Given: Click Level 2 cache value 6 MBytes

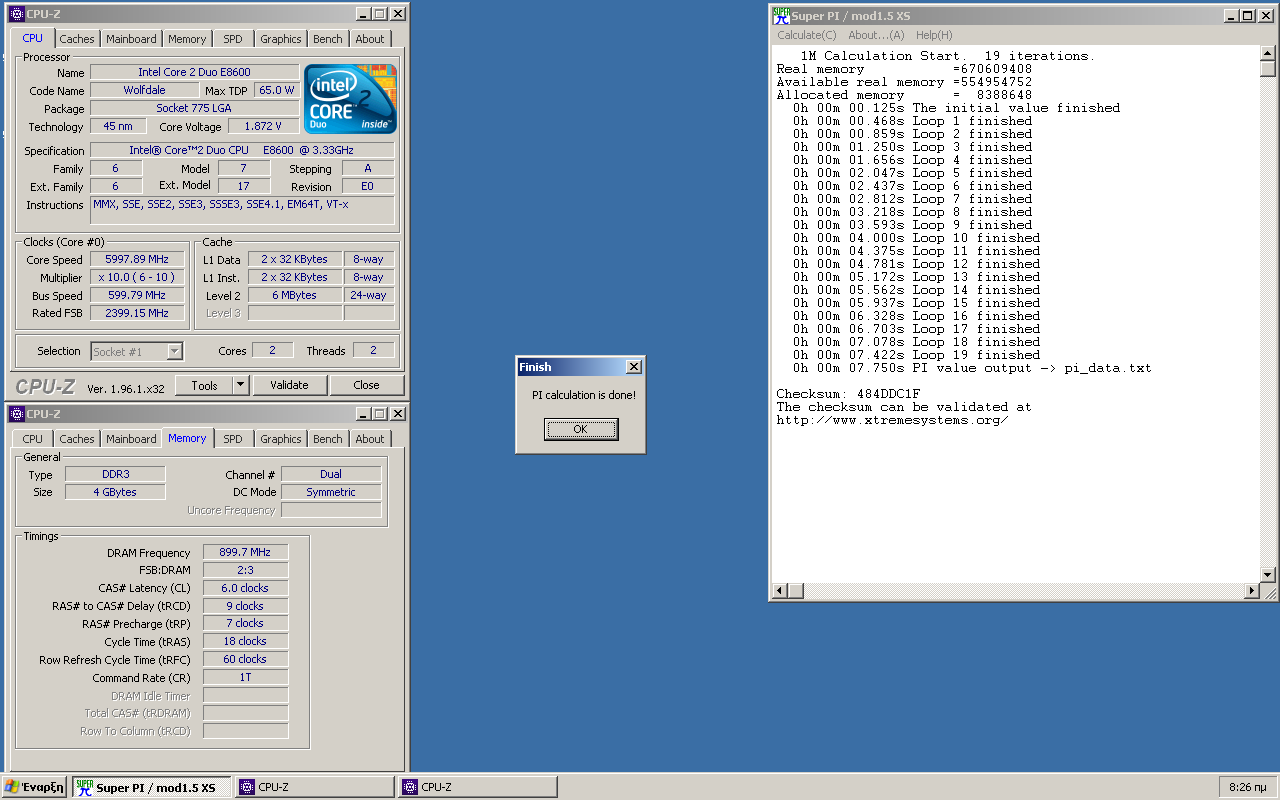Looking at the screenshot, I should click(x=295, y=295).
